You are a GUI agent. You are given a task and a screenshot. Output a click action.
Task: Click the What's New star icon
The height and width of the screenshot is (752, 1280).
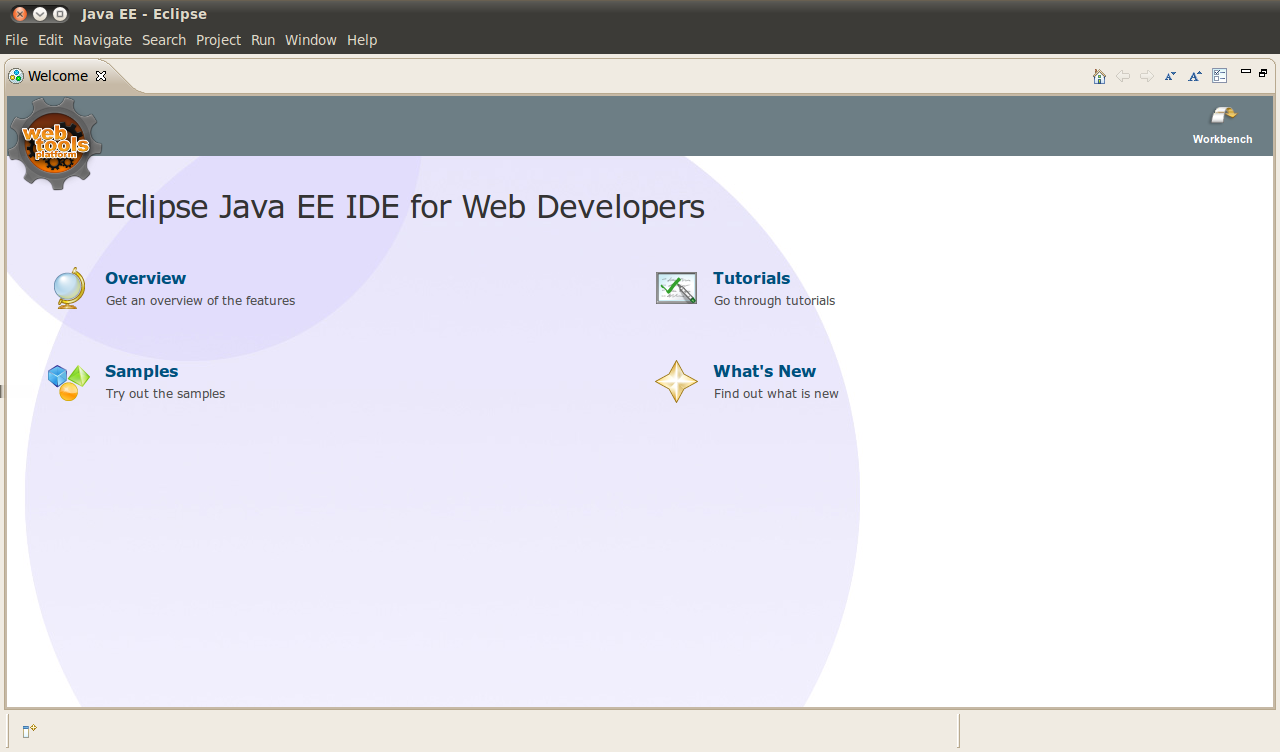click(676, 382)
